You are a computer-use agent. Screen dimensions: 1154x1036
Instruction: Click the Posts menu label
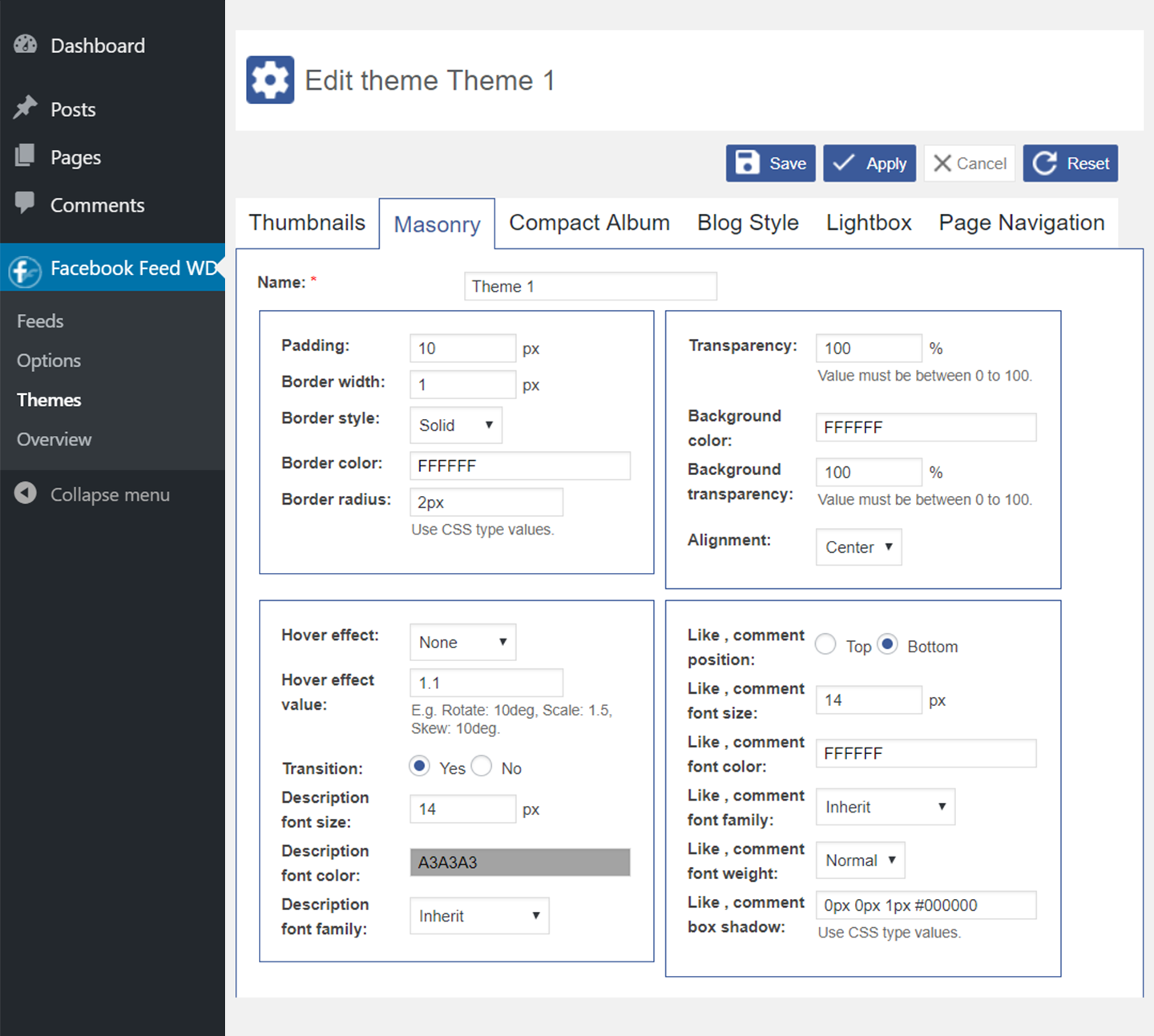click(x=73, y=110)
